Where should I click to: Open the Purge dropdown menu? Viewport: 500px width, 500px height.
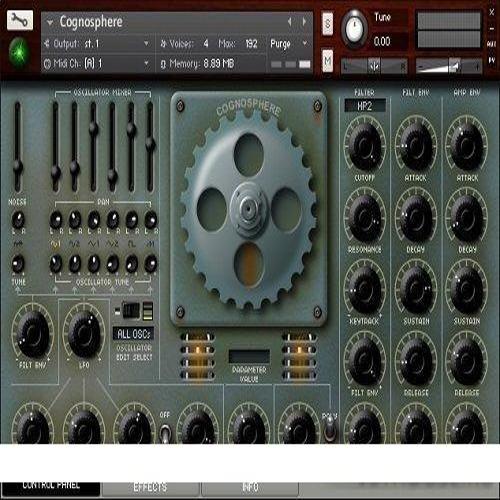pos(289,44)
